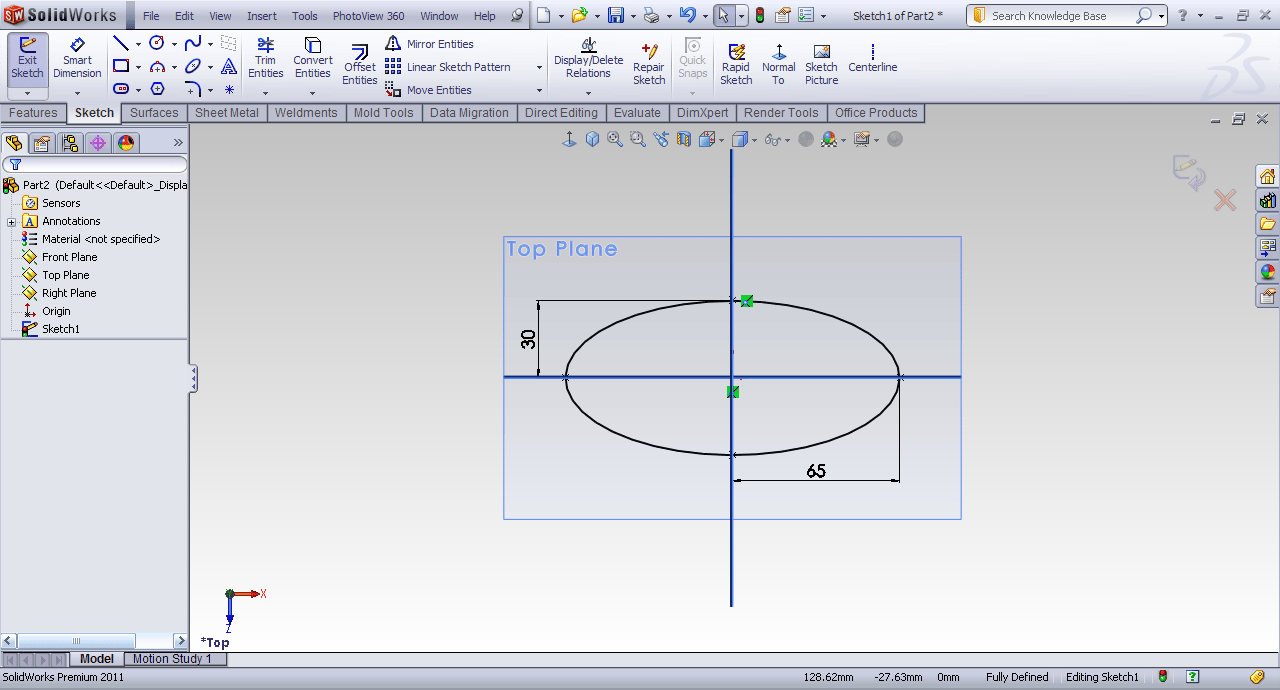
Task: Open the Trim Entities dropdown arrow
Action: (x=265, y=93)
